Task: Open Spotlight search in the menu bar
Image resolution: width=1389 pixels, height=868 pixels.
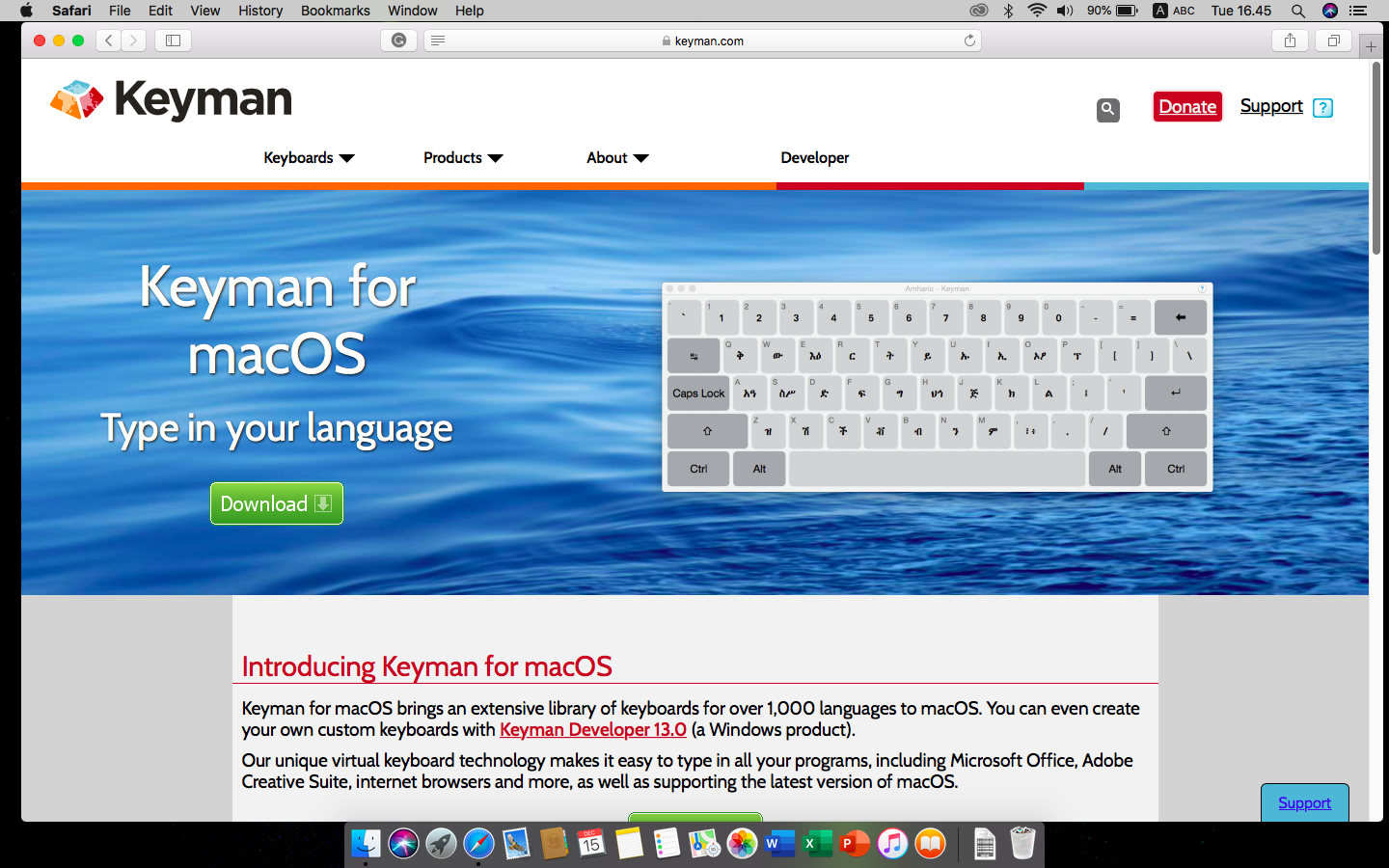Action: (x=1298, y=11)
